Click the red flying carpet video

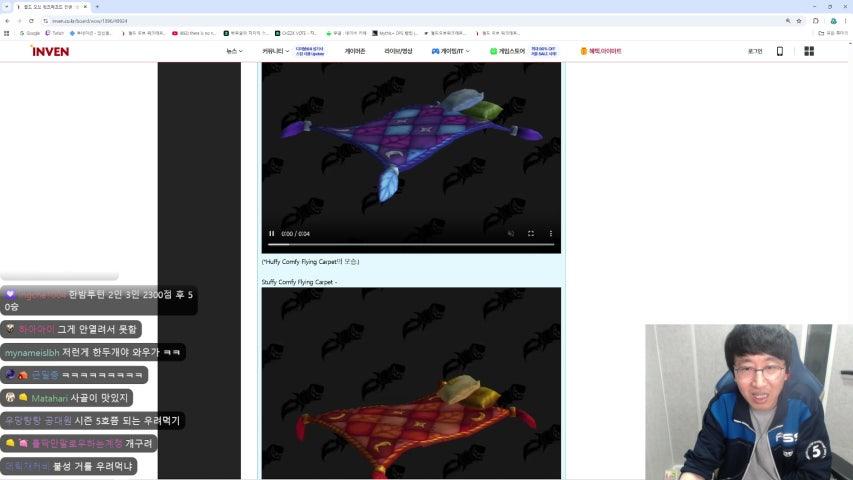point(411,383)
